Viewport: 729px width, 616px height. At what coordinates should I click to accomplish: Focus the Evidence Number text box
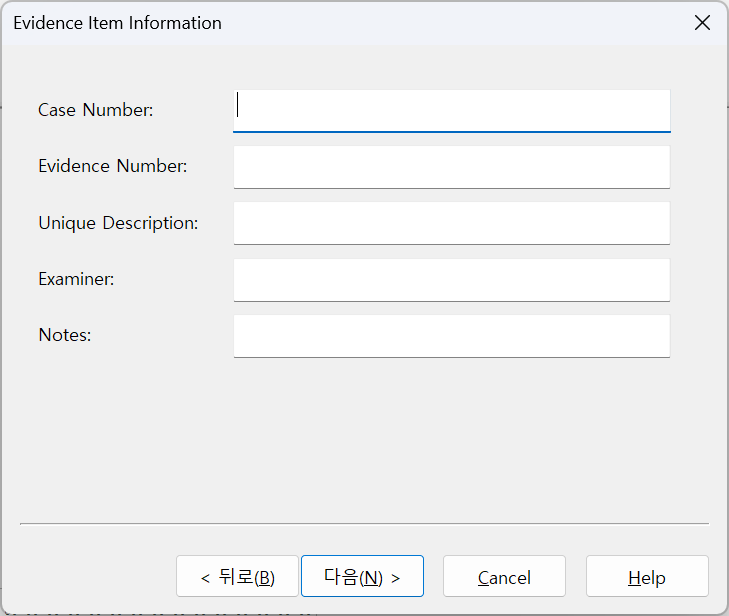pyautogui.click(x=451, y=167)
